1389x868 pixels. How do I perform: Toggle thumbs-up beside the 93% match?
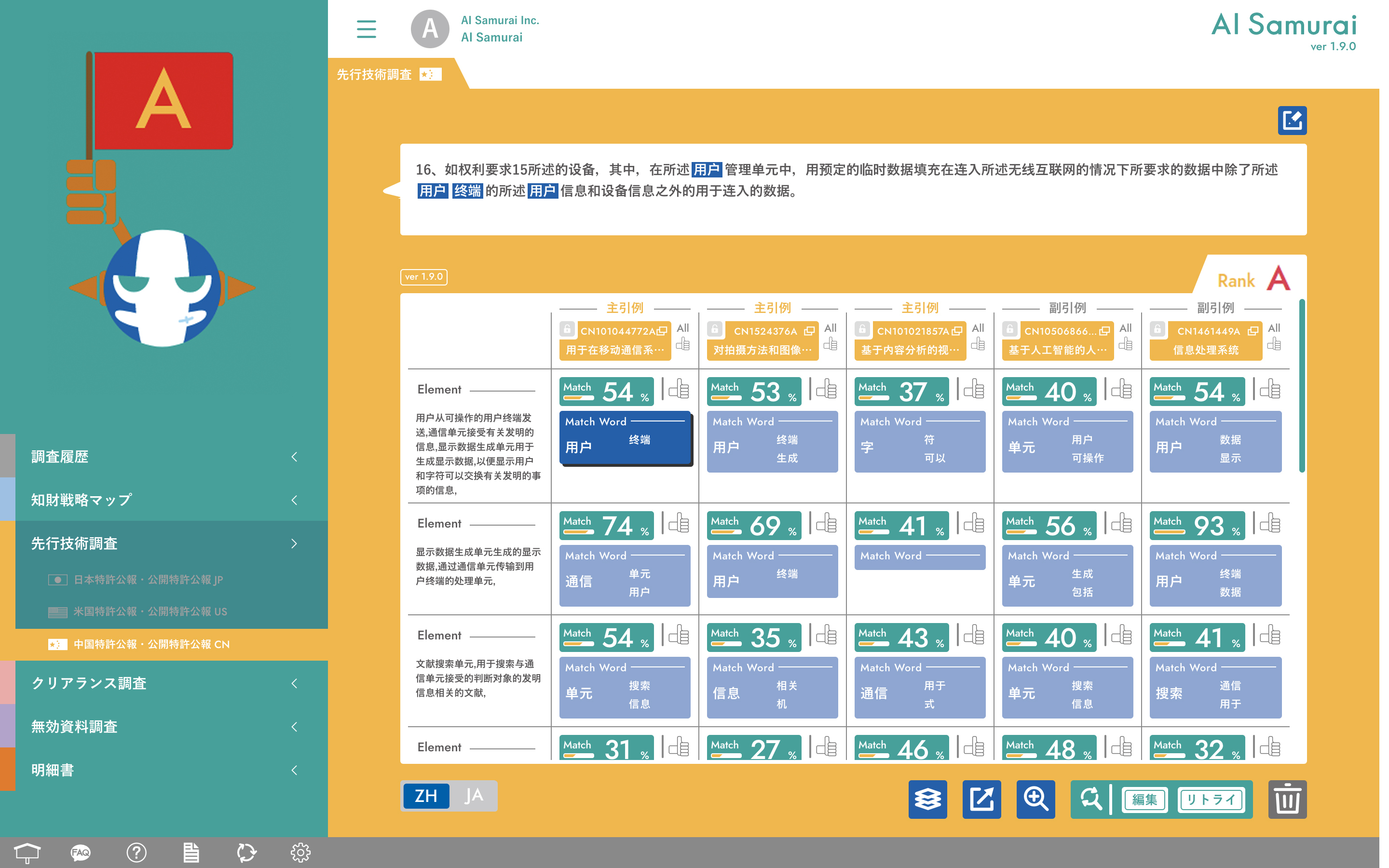[1269, 524]
